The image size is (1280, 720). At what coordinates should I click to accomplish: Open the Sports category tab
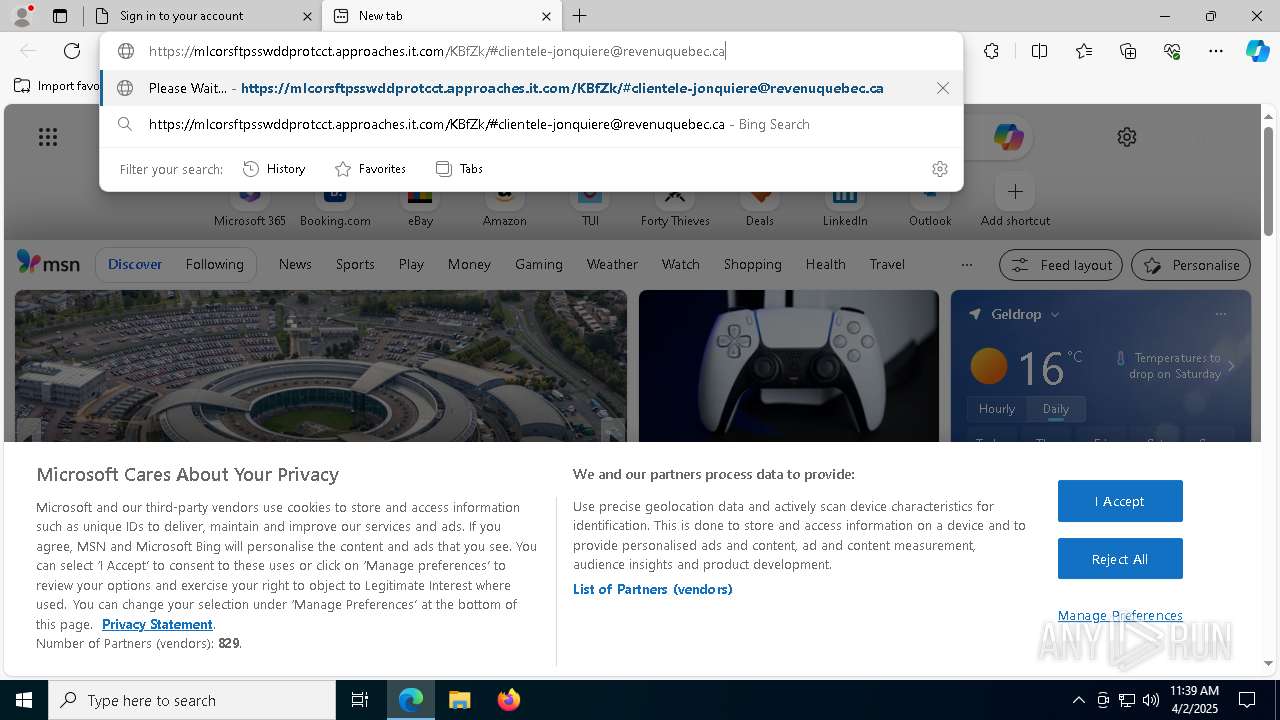[x=355, y=265]
